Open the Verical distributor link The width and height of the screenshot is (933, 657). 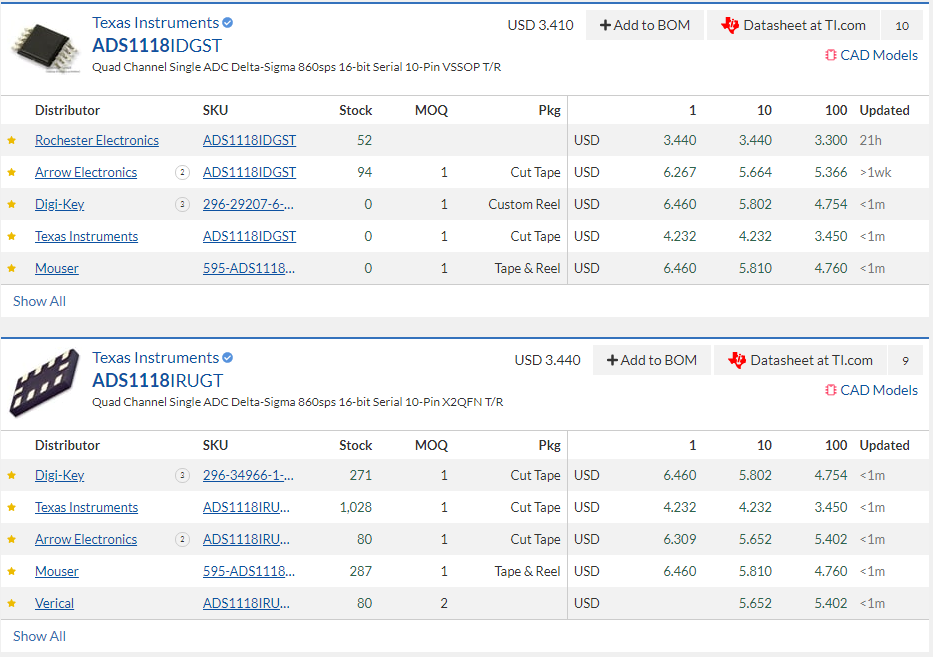tap(54, 604)
